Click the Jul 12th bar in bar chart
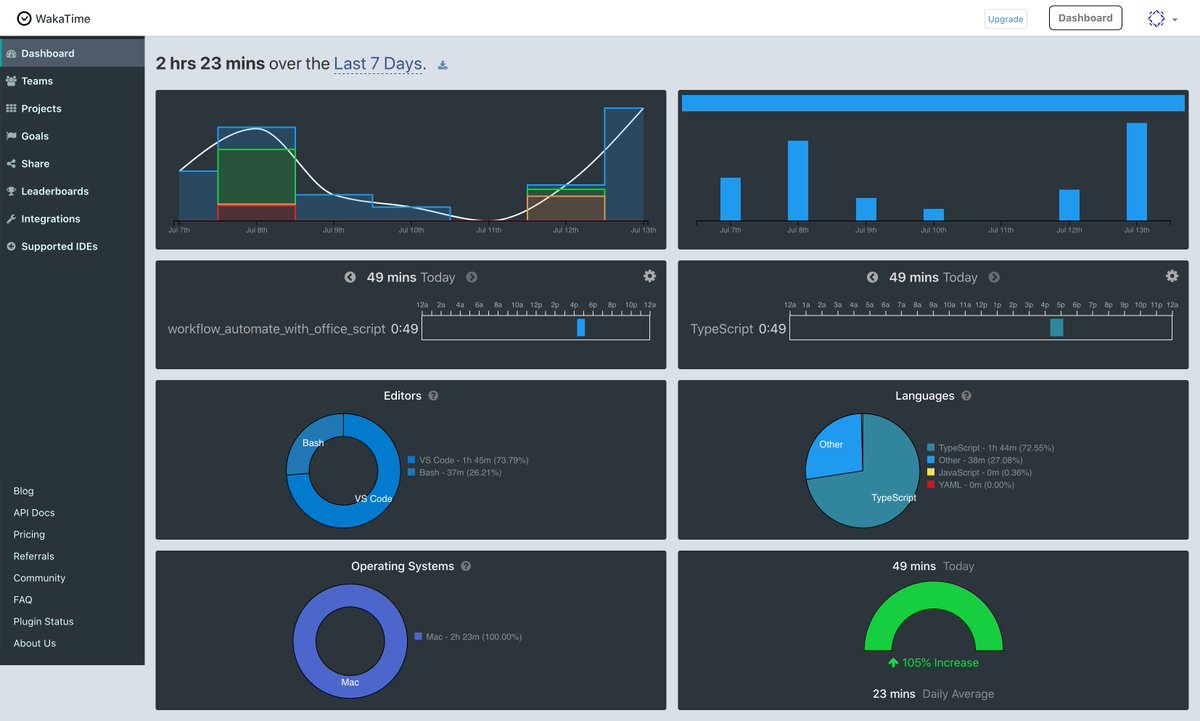Image resolution: width=1200 pixels, height=721 pixels. click(1069, 205)
